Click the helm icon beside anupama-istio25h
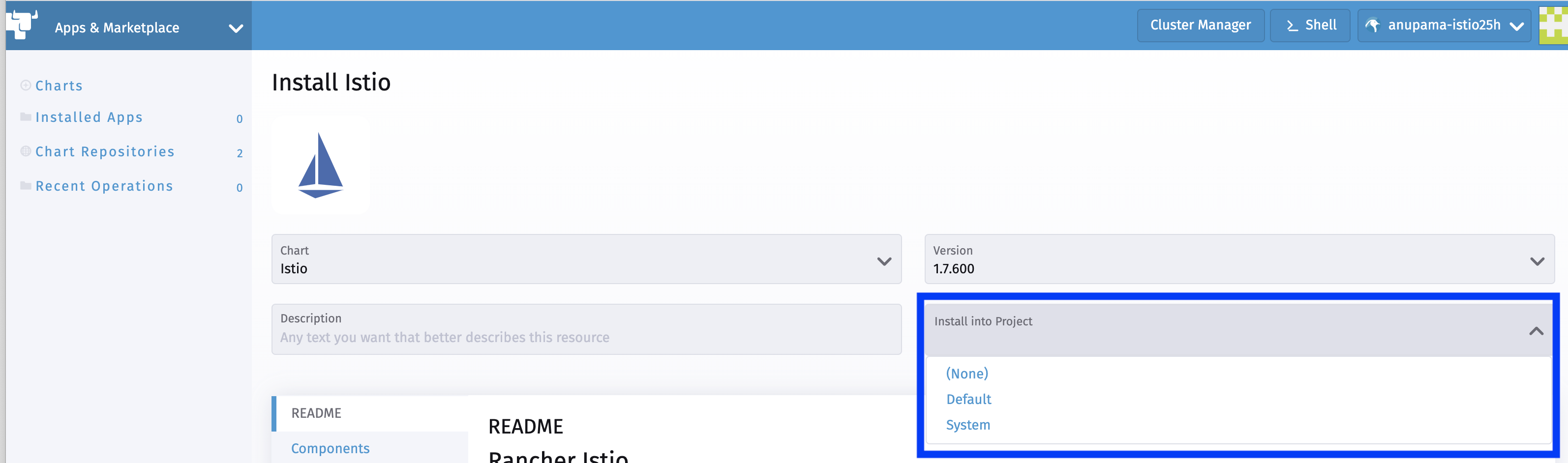Viewport: 1568px width, 463px height. coord(1374,25)
